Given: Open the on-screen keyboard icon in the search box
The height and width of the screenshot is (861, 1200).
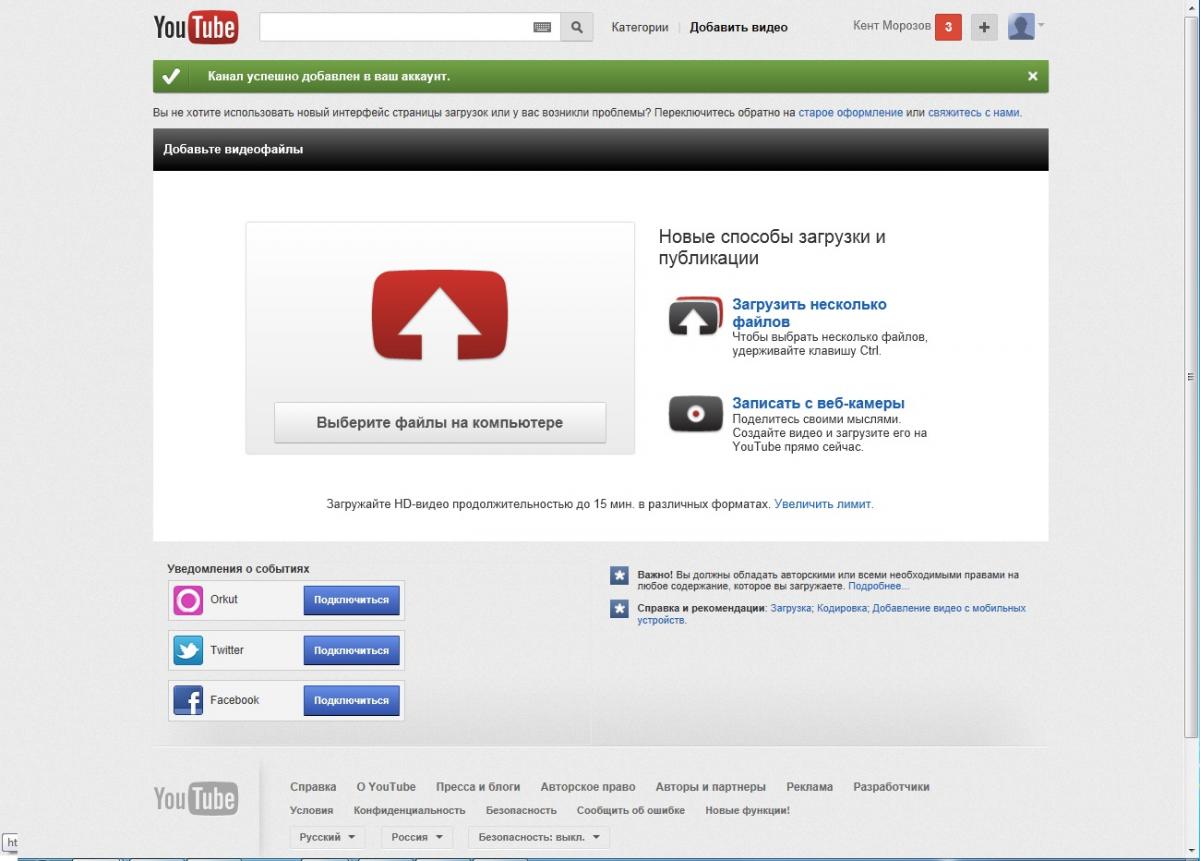Looking at the screenshot, I should tap(542, 28).
